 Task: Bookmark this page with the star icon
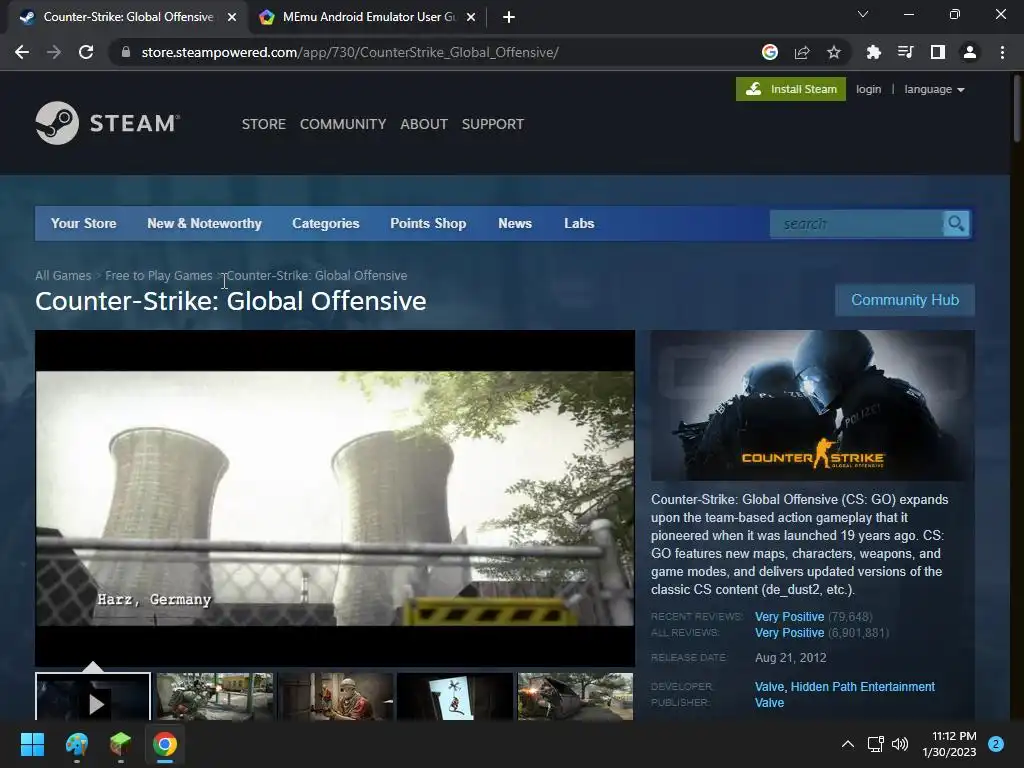pos(834,52)
